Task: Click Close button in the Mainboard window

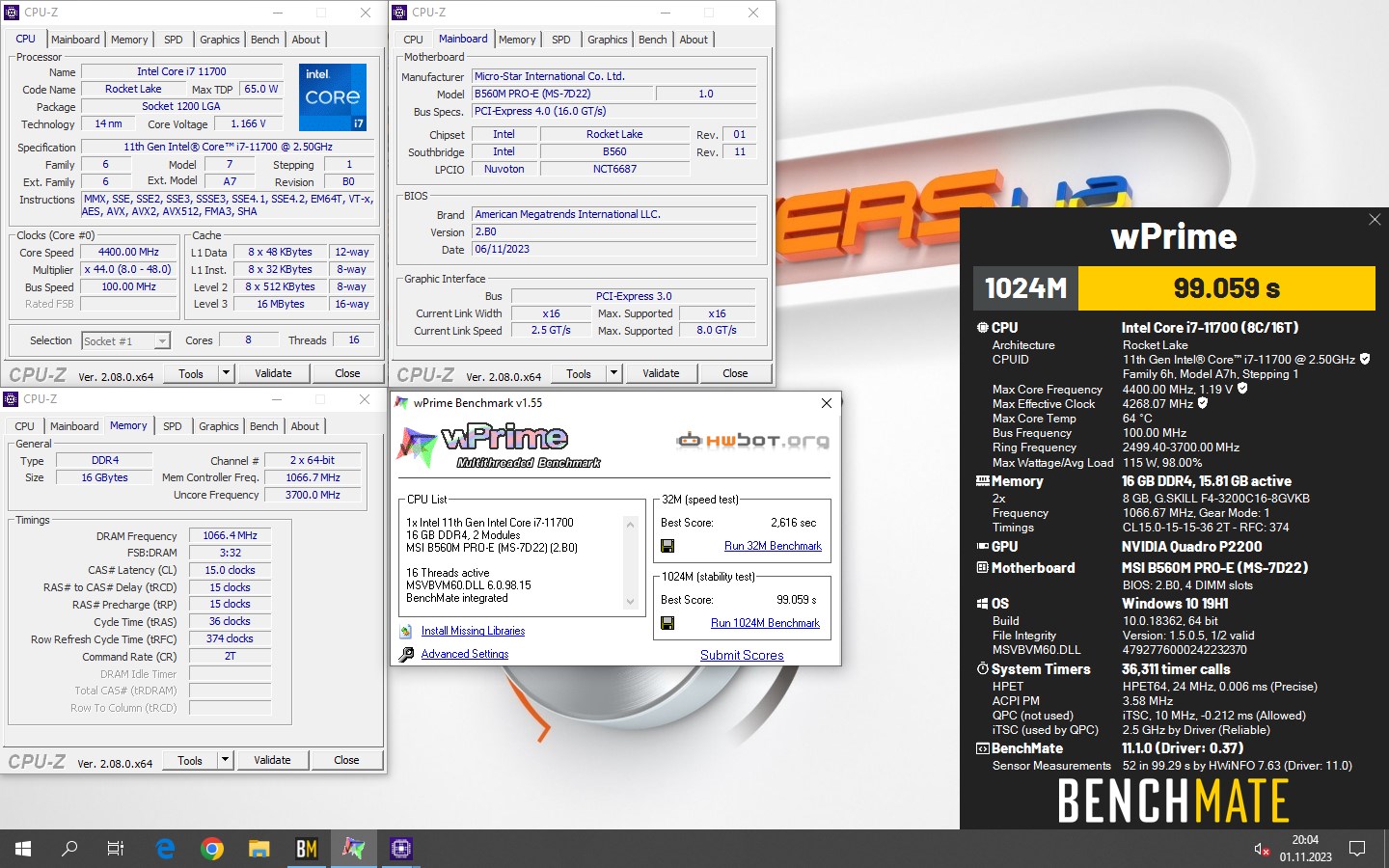Action: coord(735,373)
